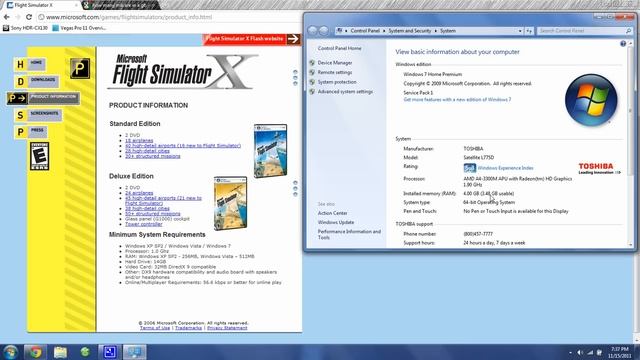The height and width of the screenshot is (360, 640).
Task: Open the Deluxe 38 high-detail cities link
Action: [x=147, y=209]
